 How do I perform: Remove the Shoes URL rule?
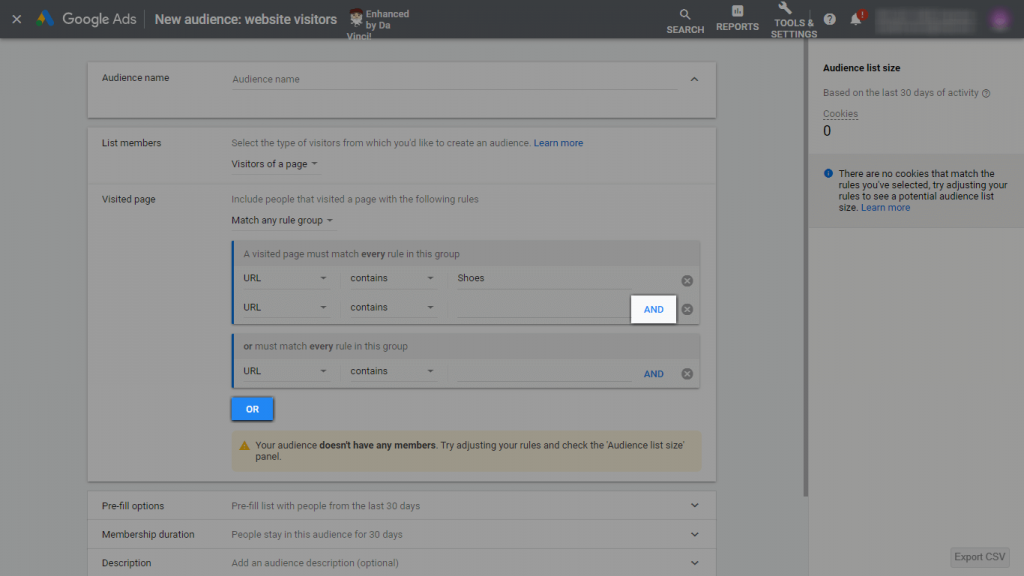687,280
